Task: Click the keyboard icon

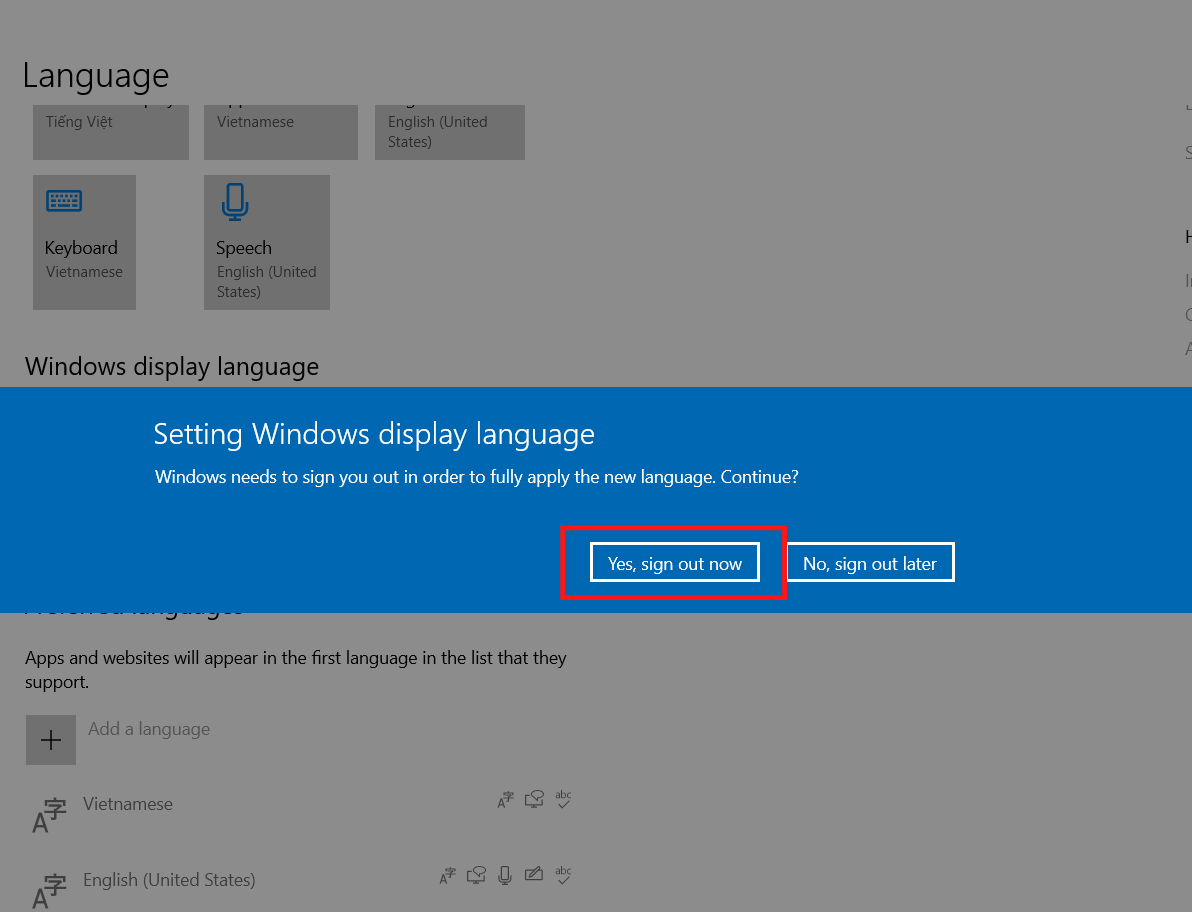Action: point(64,201)
